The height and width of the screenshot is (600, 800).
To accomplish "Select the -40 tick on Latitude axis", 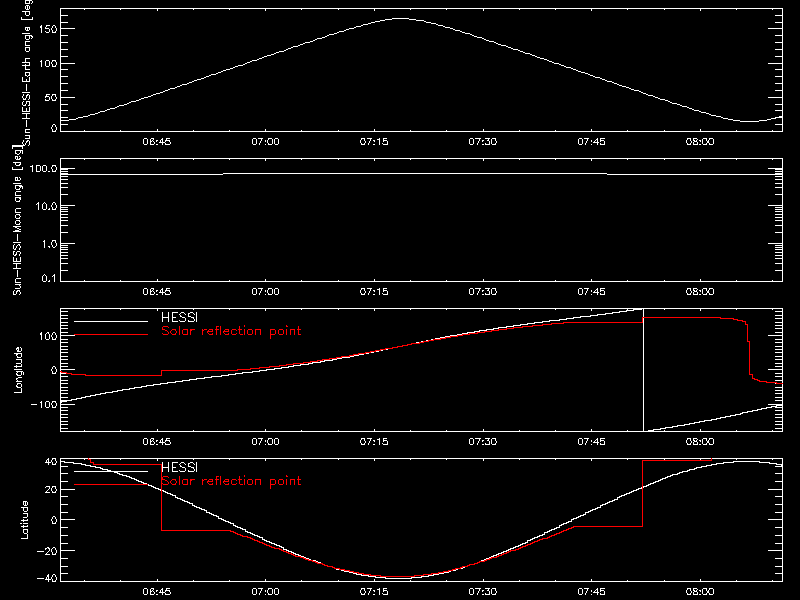I will pyautogui.click(x=48, y=579).
